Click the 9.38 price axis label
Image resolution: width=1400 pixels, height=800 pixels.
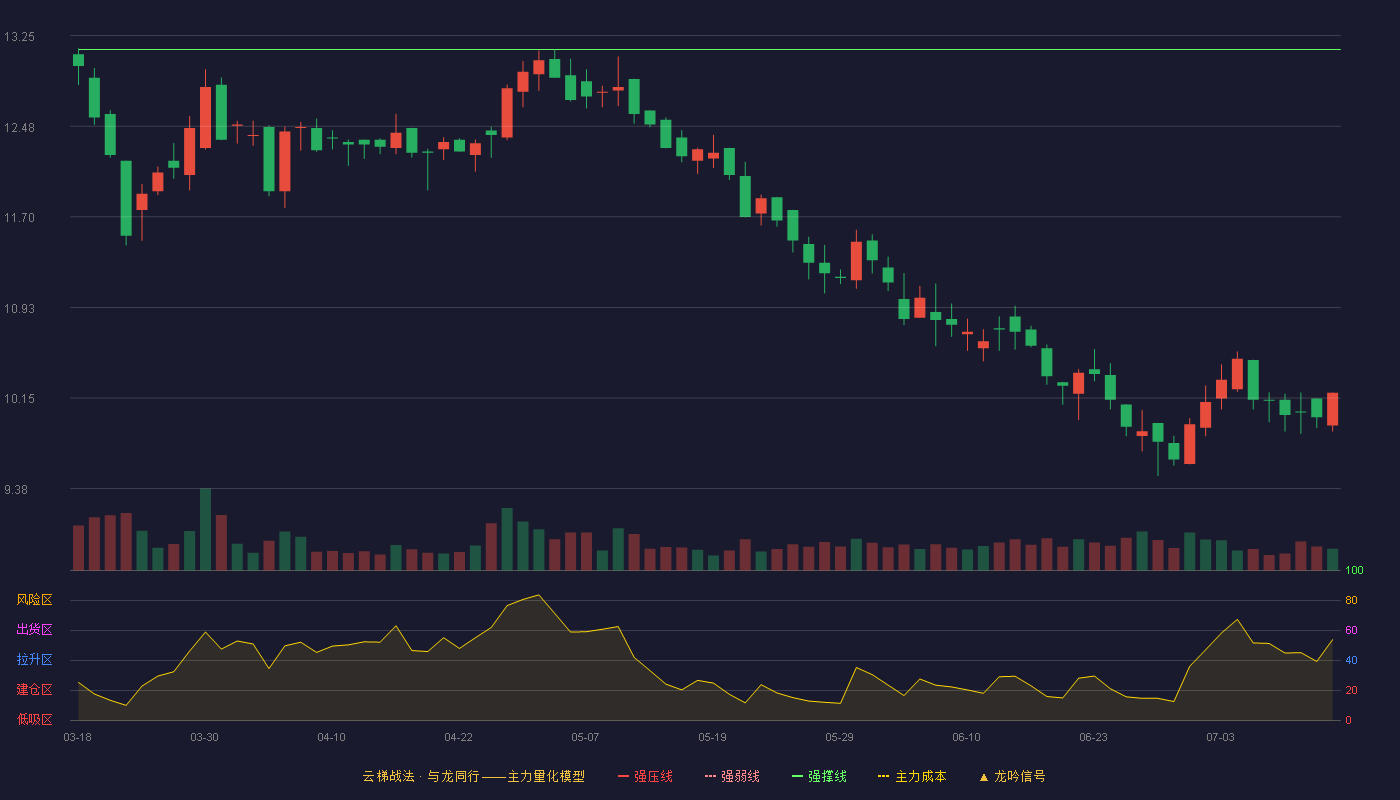click(x=16, y=490)
